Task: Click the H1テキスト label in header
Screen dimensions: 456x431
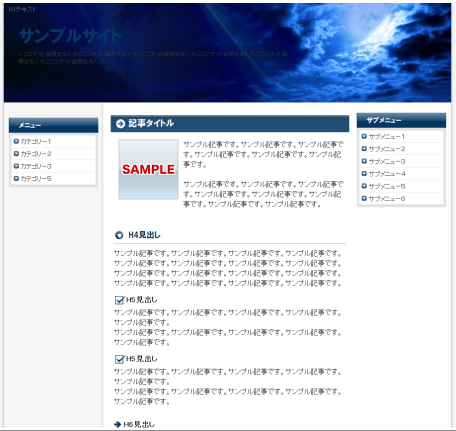Action: click(x=22, y=9)
